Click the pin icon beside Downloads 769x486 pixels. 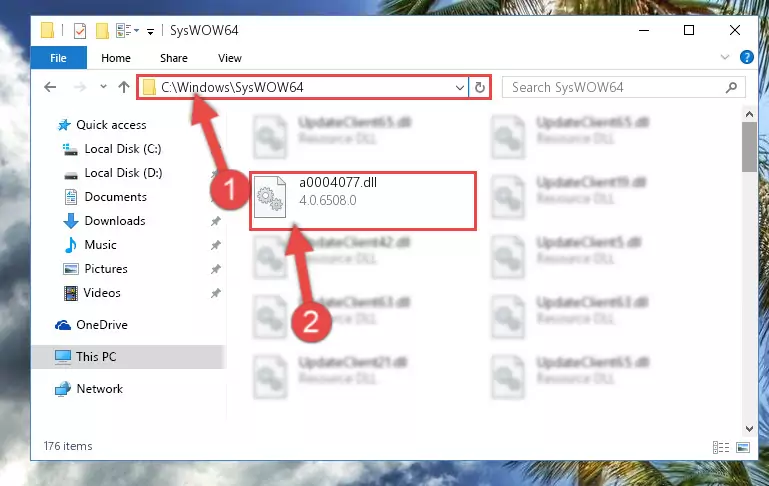click(x=215, y=221)
